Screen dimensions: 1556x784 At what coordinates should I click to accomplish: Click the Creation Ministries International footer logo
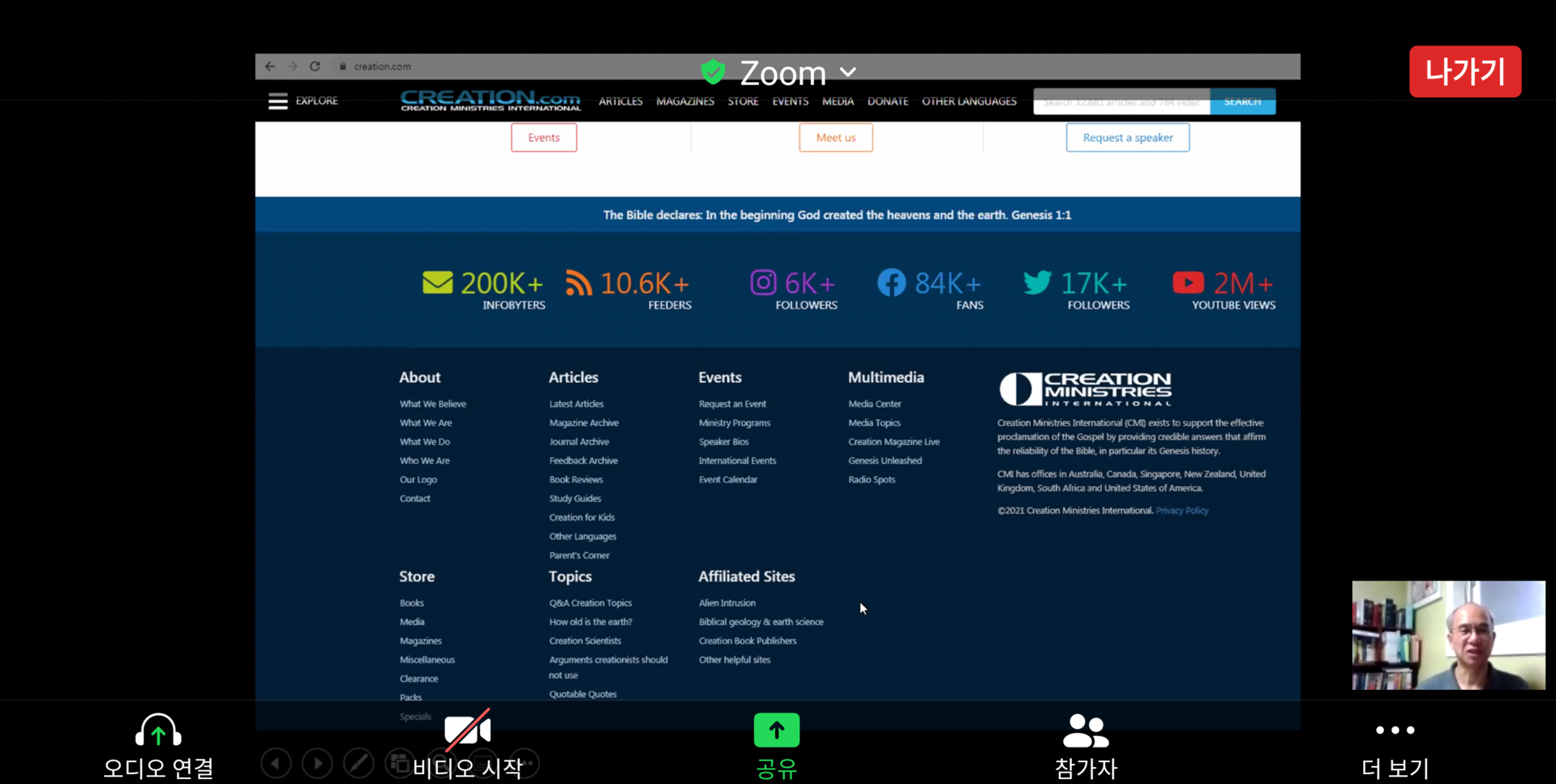click(x=1086, y=389)
